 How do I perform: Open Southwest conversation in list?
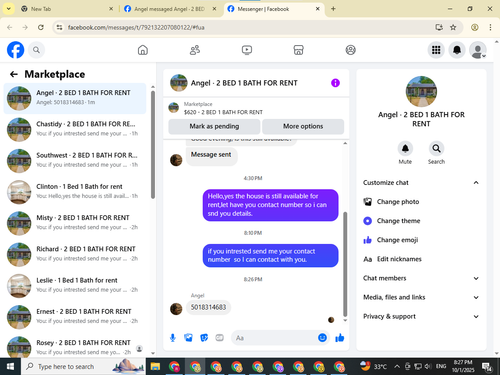pos(75,161)
